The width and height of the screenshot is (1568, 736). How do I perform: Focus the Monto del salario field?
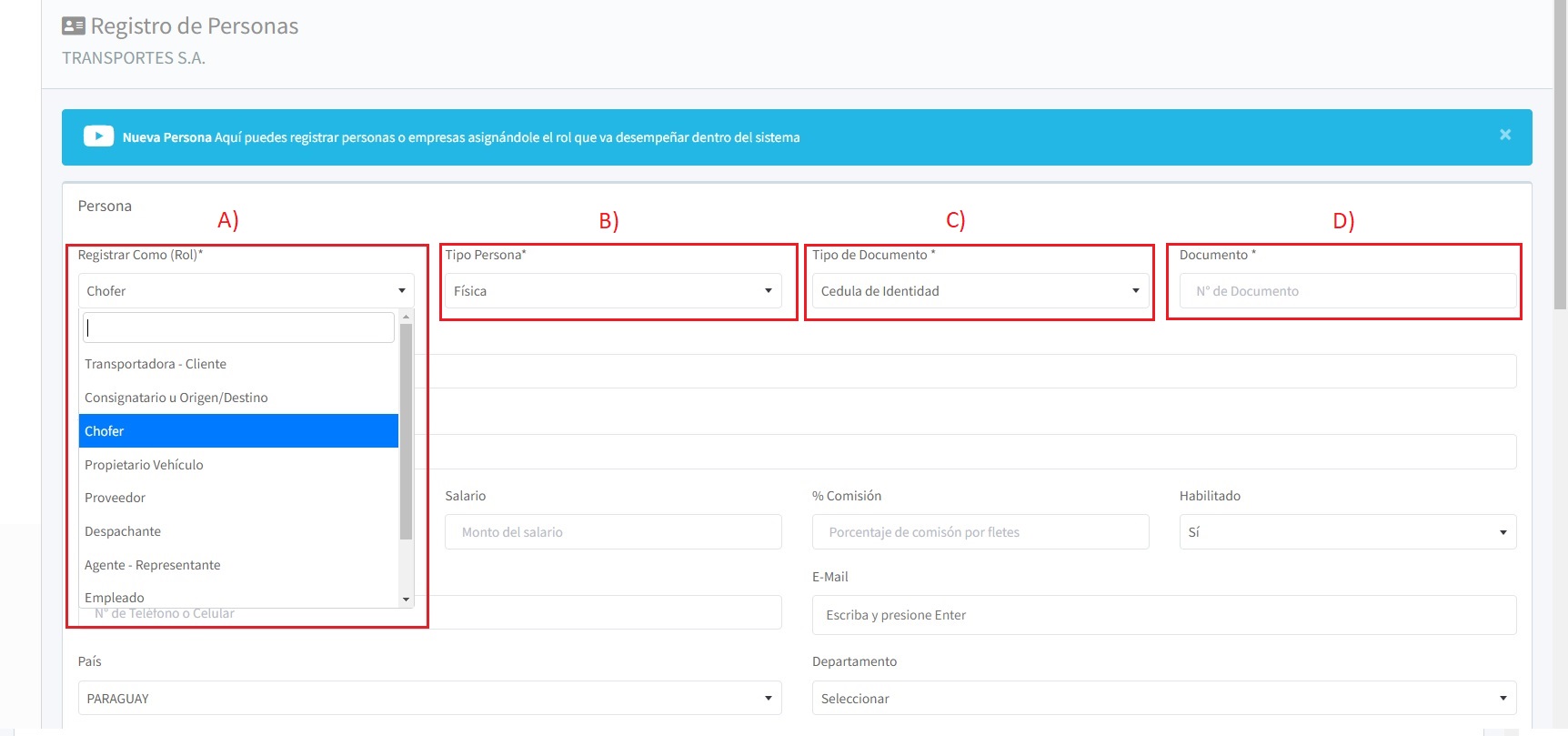[612, 532]
